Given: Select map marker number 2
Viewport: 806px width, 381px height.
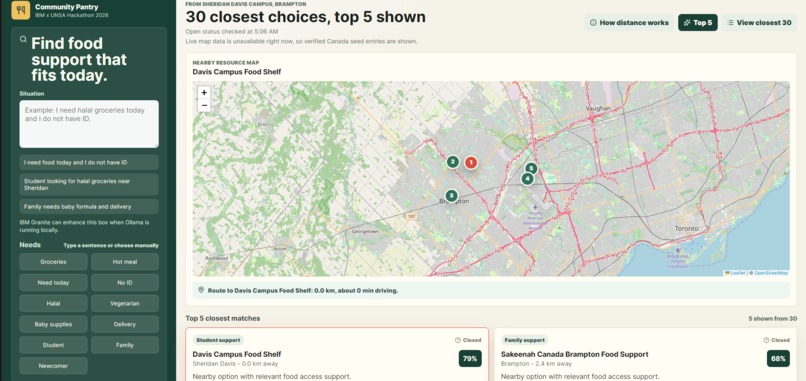Looking at the screenshot, I should [x=452, y=162].
